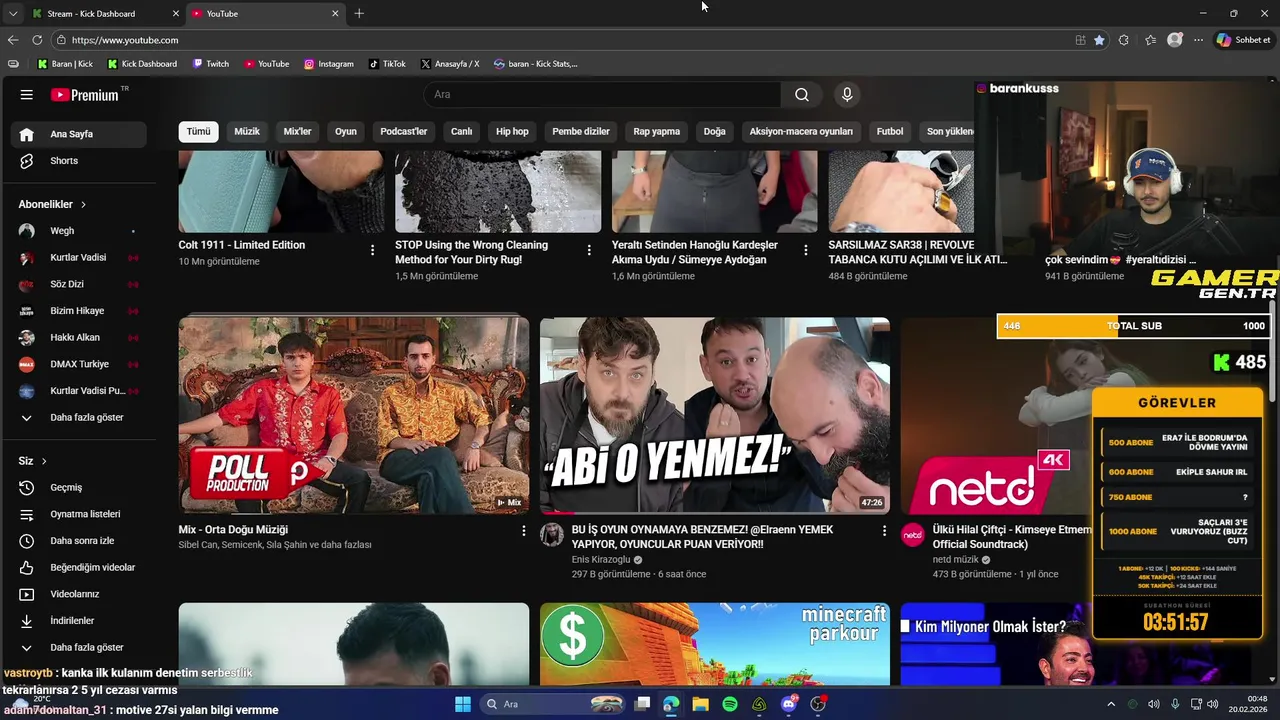1280x720 pixels.
Task: Open options for BU İŞ OYUN video
Action: click(884, 531)
